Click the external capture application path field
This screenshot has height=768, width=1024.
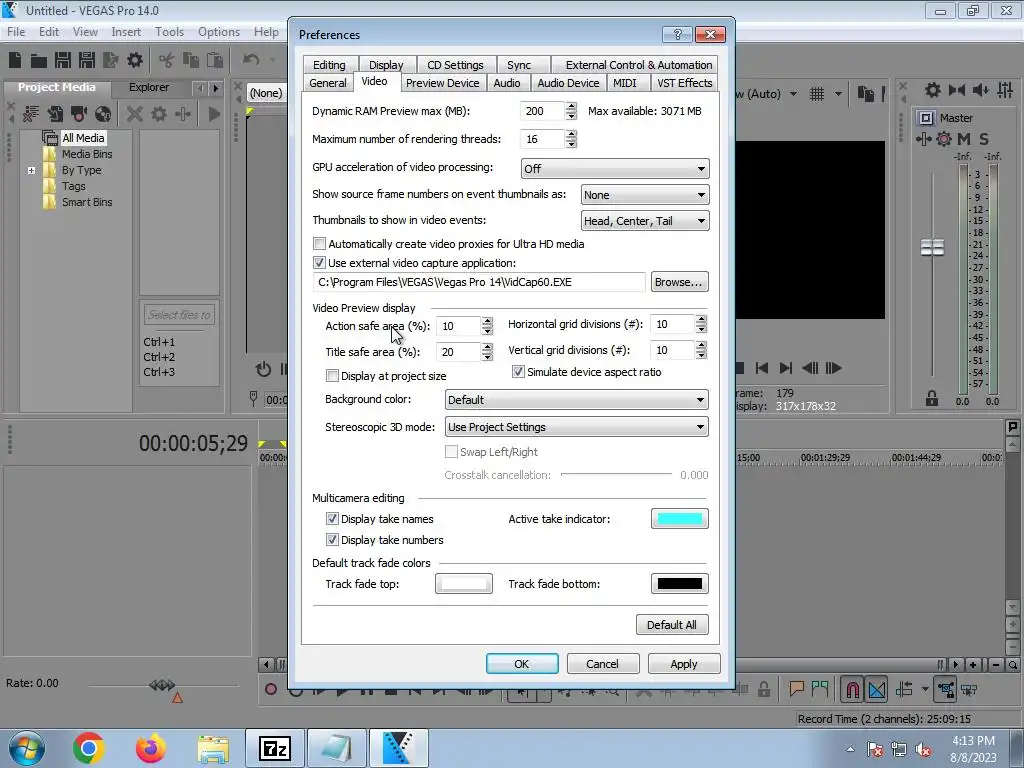480,282
